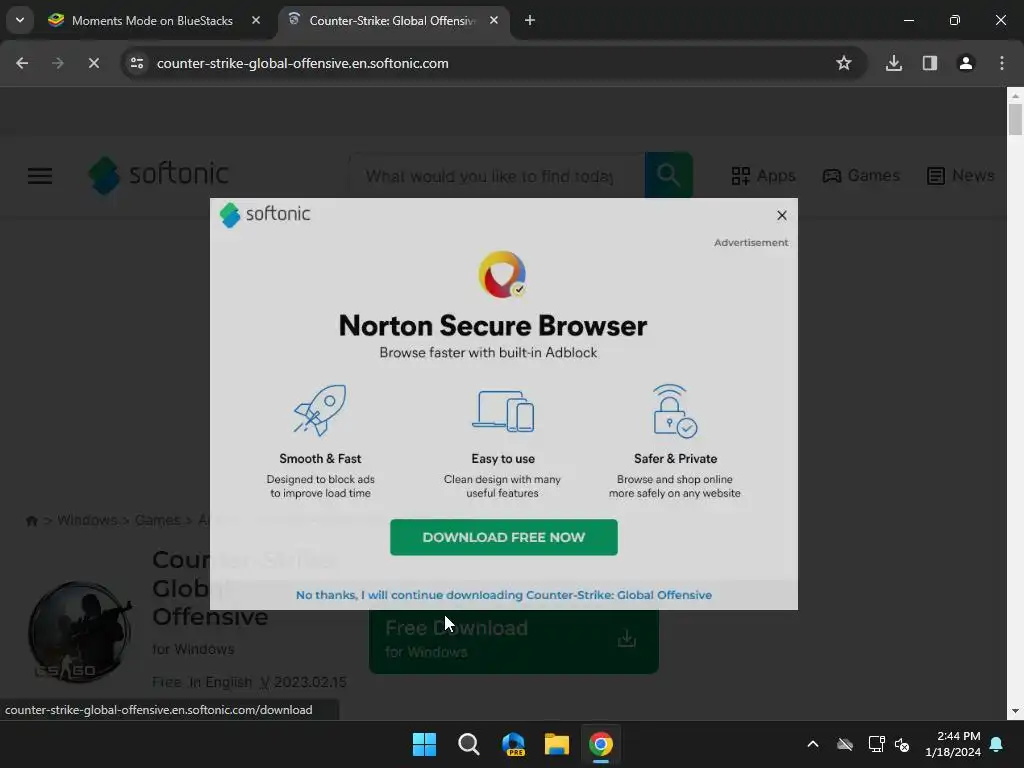Viewport: 1024px width, 768px height.
Task: Click Windows in the breadcrumb
Action: (x=87, y=520)
